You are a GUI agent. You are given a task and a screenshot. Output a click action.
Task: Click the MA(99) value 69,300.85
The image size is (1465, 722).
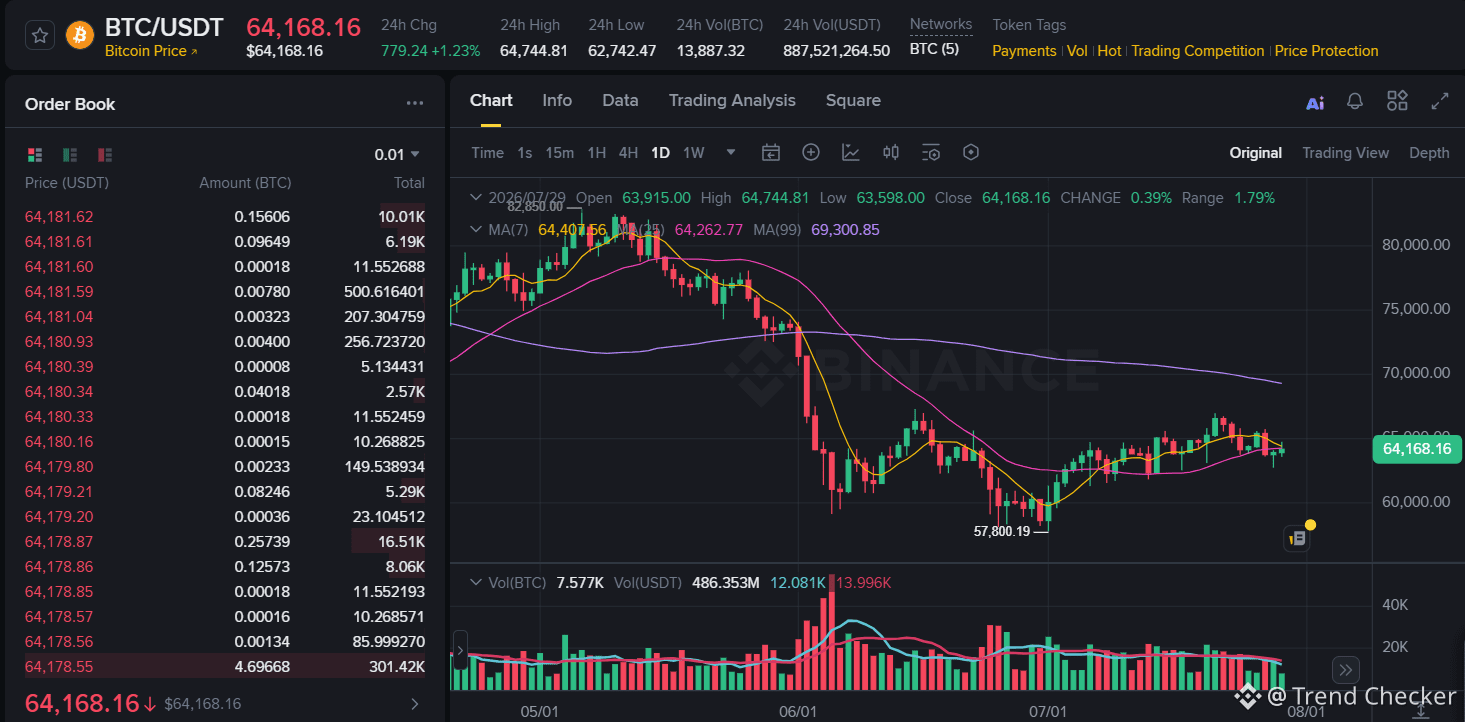(x=846, y=230)
